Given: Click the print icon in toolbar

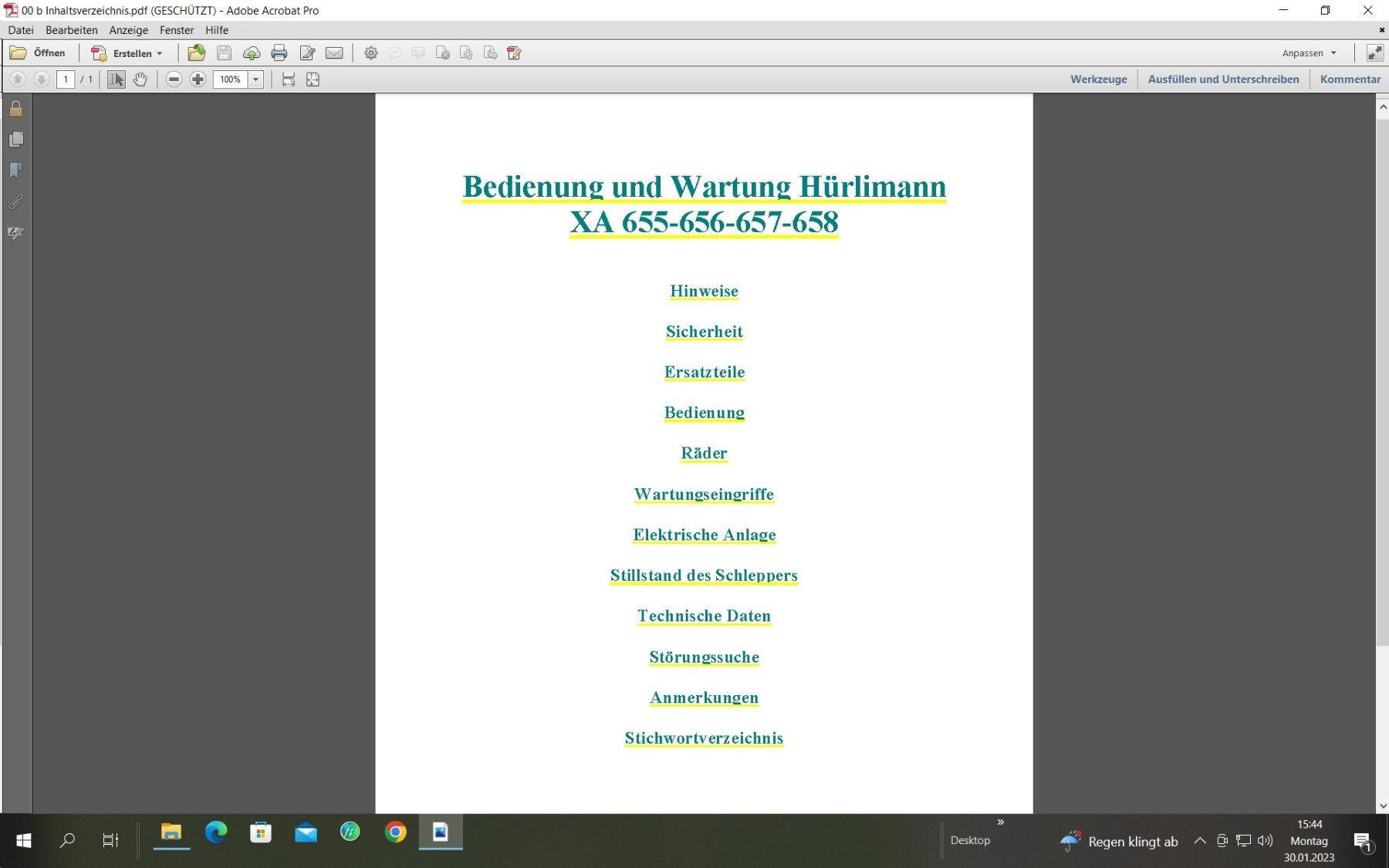Looking at the screenshot, I should coord(279,53).
